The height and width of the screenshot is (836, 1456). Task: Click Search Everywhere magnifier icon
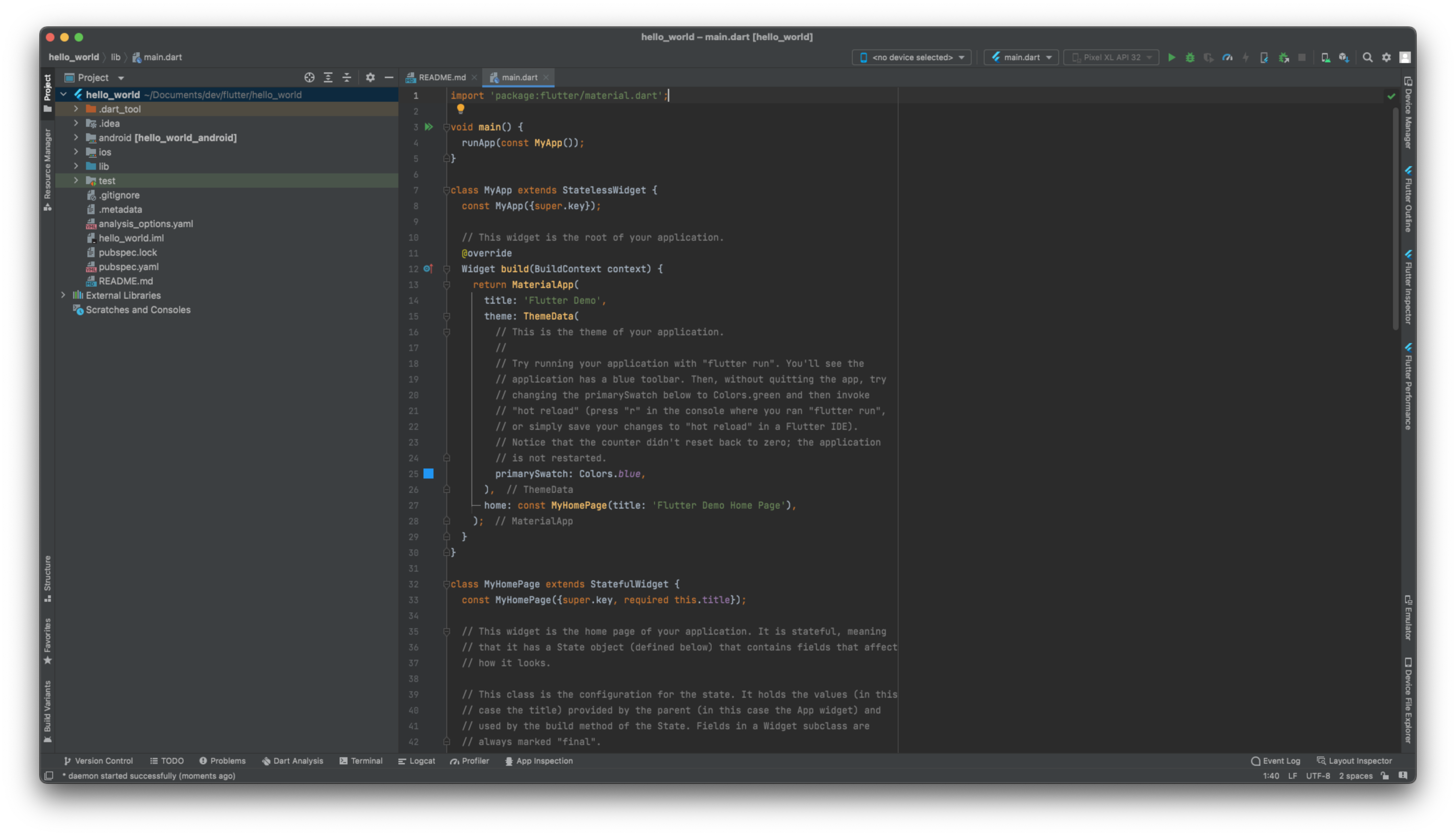coord(1368,57)
